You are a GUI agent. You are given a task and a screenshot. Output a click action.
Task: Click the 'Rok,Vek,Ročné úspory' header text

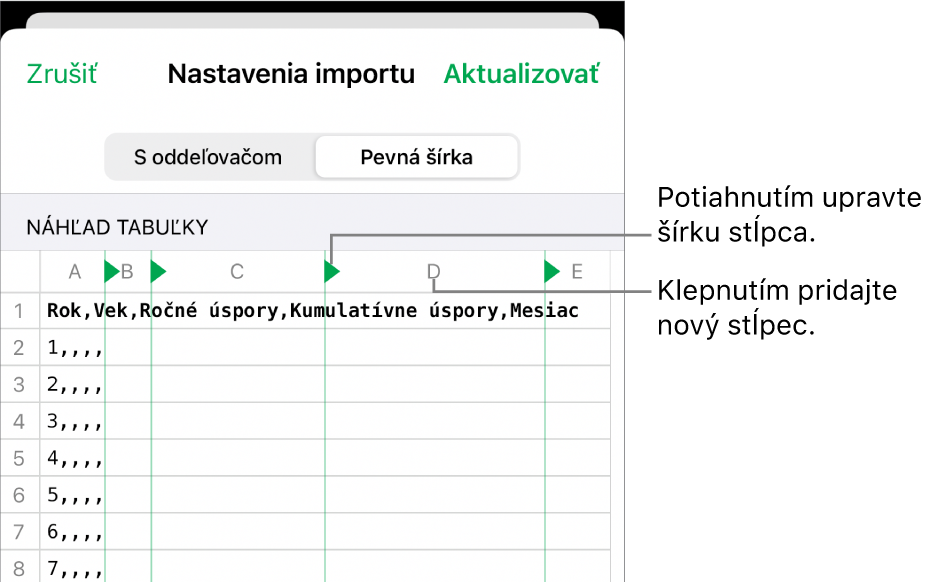click(162, 311)
